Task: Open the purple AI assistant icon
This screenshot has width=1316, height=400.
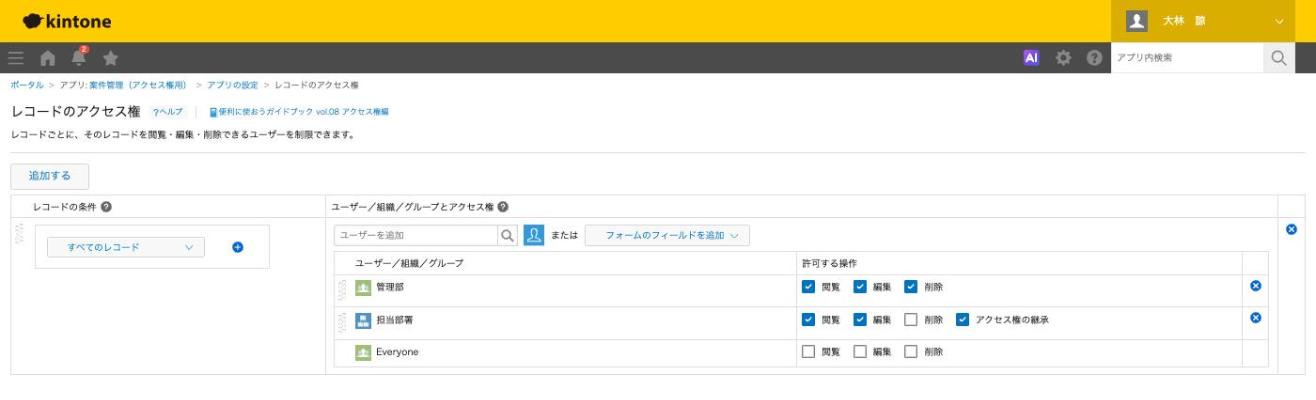Action: coord(1029,58)
